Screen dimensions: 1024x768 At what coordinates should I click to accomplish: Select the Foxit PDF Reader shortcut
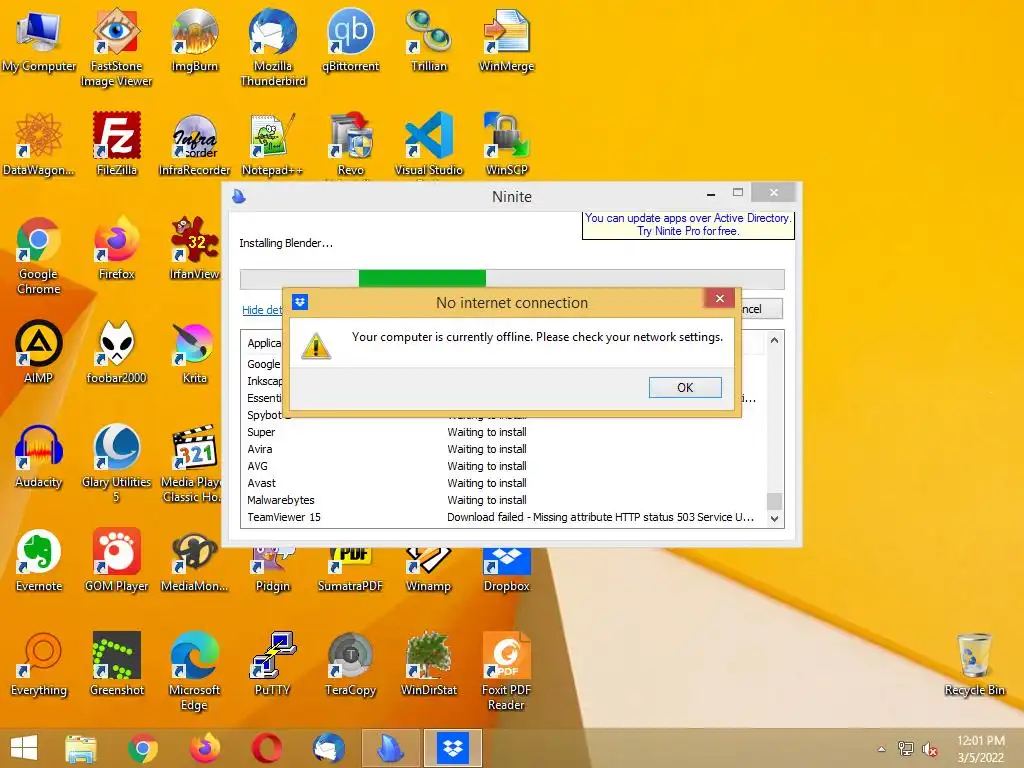(x=506, y=671)
